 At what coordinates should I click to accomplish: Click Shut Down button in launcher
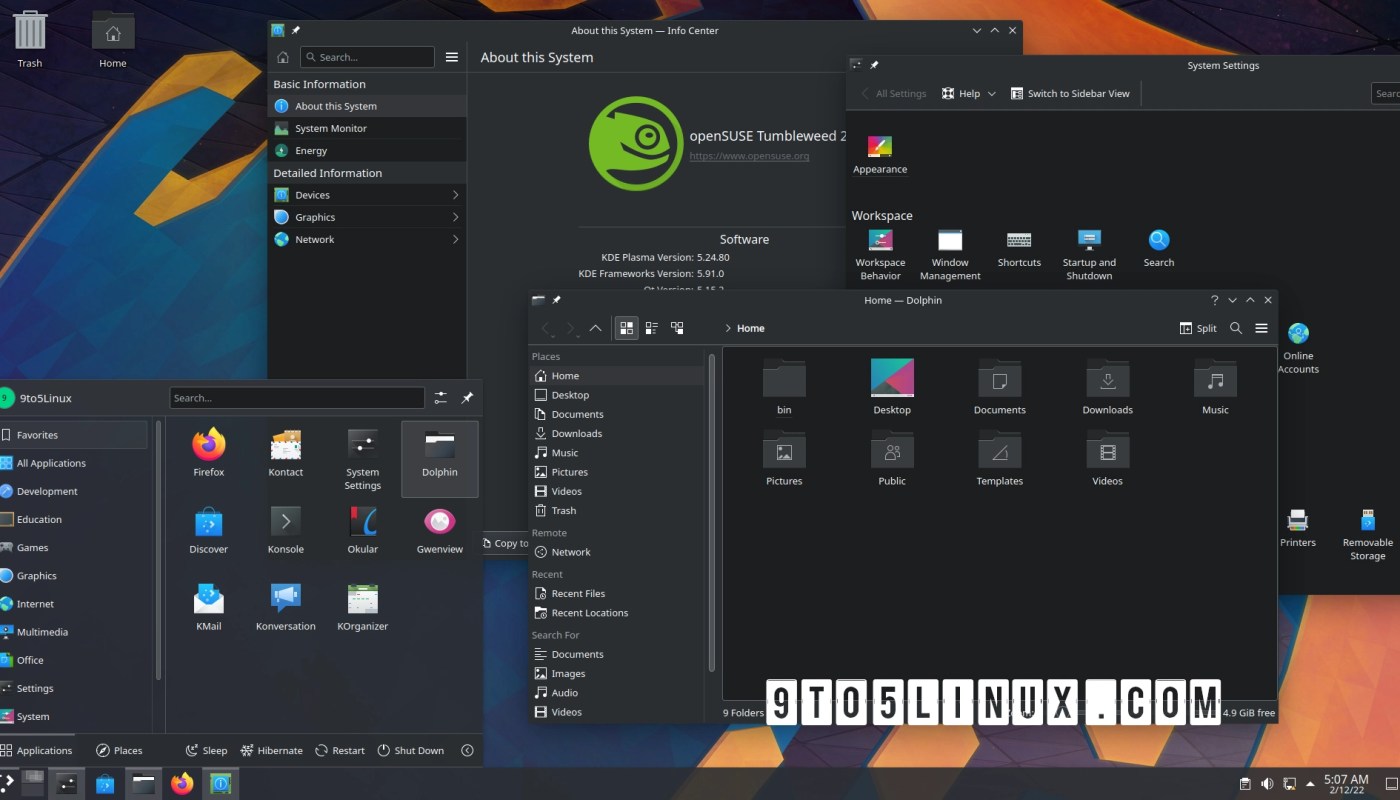pos(411,750)
